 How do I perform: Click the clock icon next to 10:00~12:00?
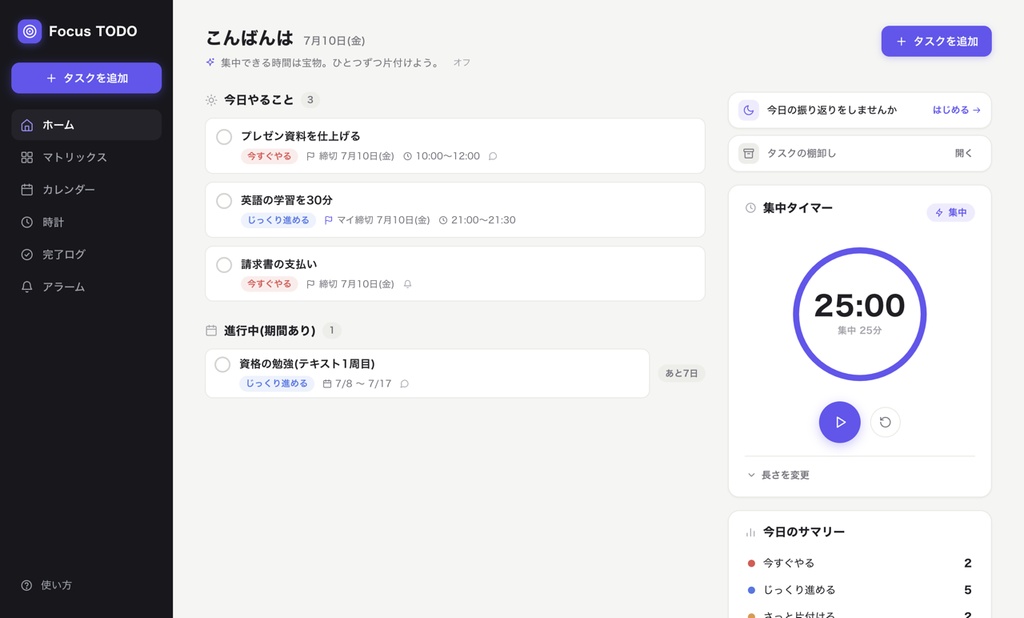point(408,156)
